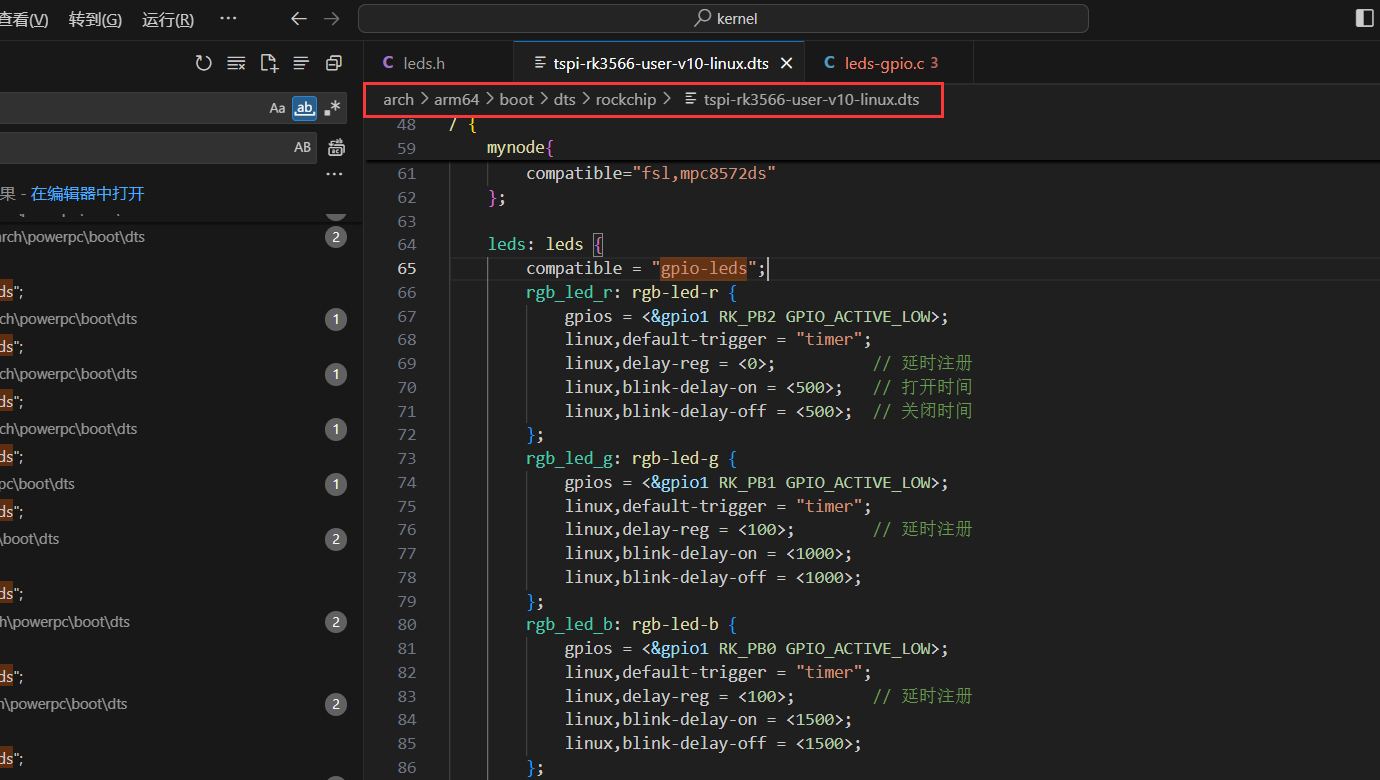Image resolution: width=1380 pixels, height=780 pixels.
Task: Open a new search editor
Action: pyautogui.click(x=269, y=63)
